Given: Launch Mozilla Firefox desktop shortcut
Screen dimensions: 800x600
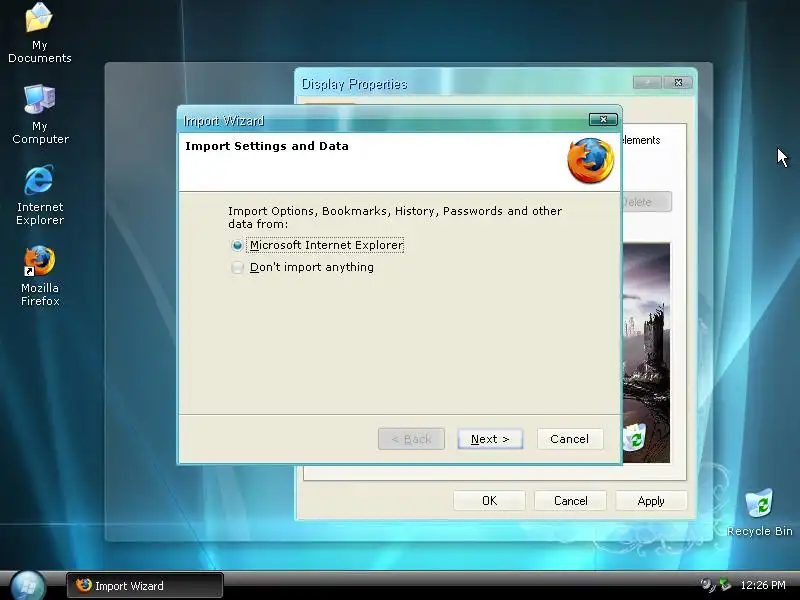Looking at the screenshot, I should tap(40, 276).
